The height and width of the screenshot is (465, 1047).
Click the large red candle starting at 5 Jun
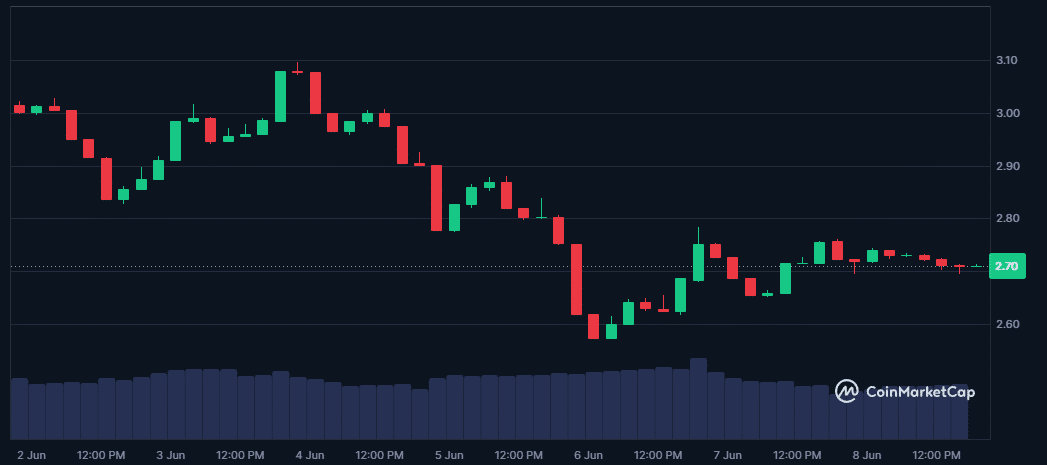pyautogui.click(x=436, y=198)
